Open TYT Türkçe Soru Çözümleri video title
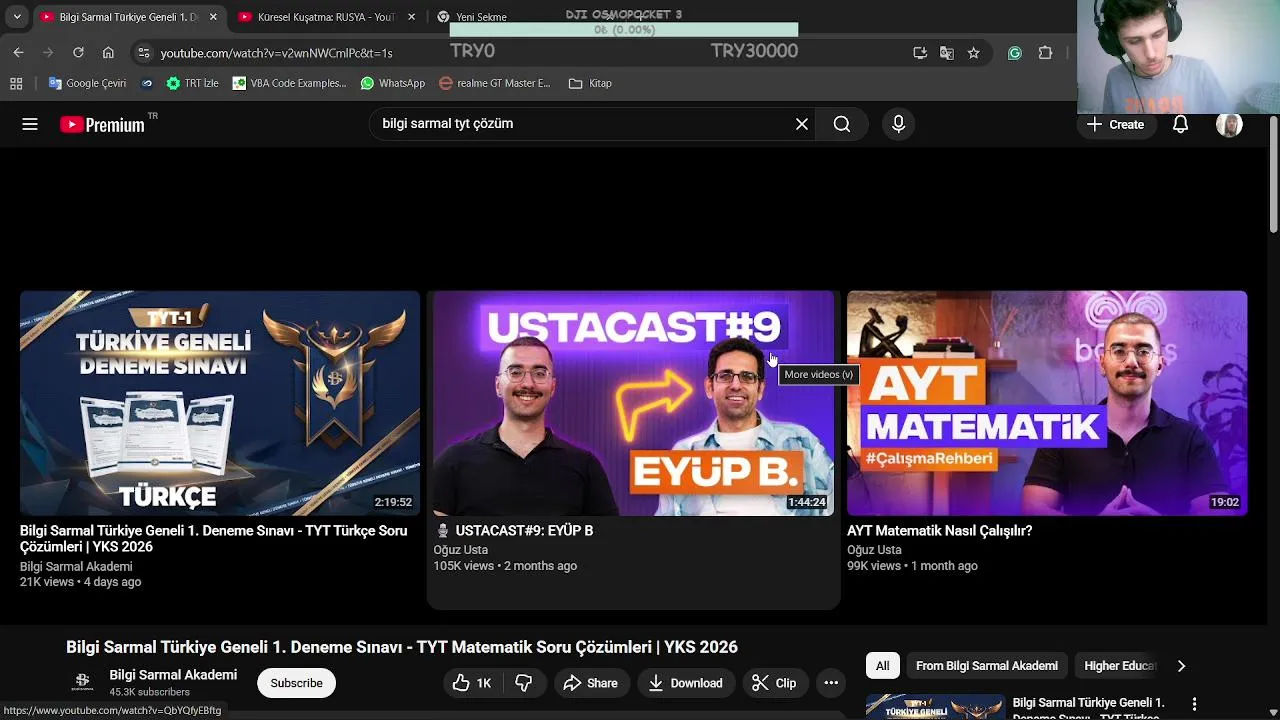1280x720 pixels. 214,539
